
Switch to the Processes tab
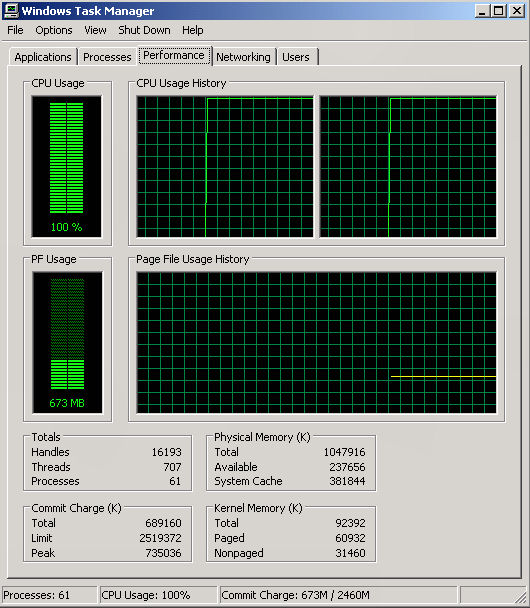(x=107, y=57)
